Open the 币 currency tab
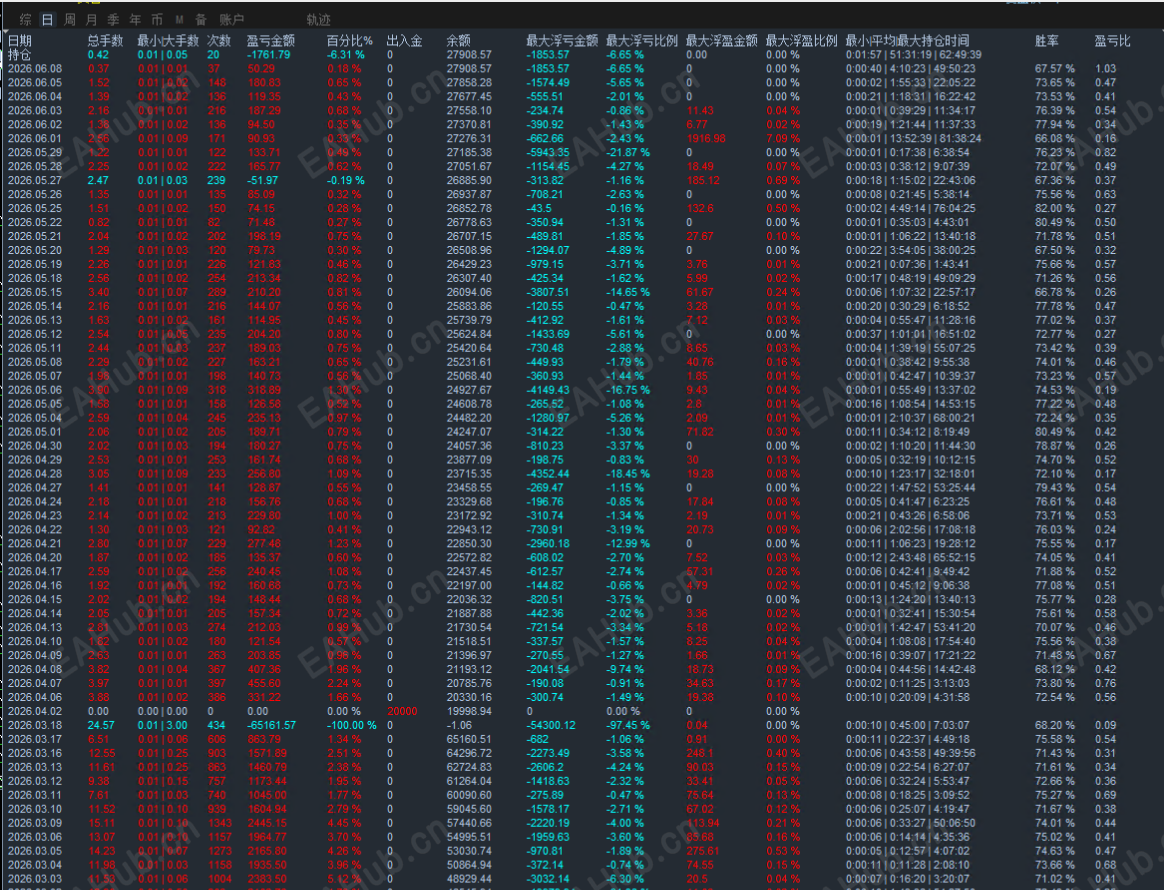The width and height of the screenshot is (1164, 890). 157,20
